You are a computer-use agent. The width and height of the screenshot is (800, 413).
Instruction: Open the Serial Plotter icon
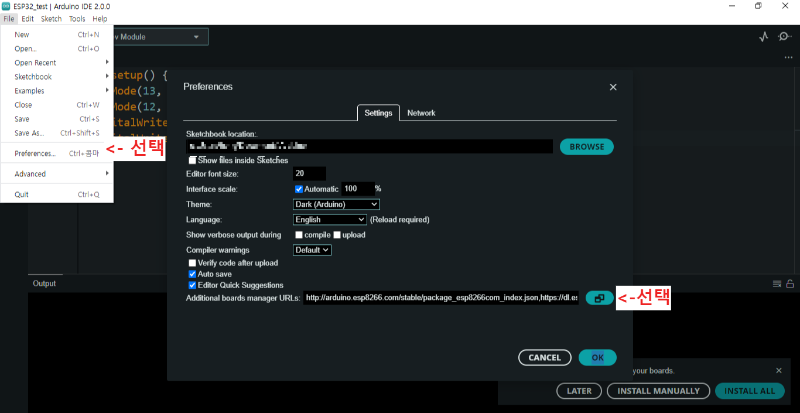(x=763, y=37)
